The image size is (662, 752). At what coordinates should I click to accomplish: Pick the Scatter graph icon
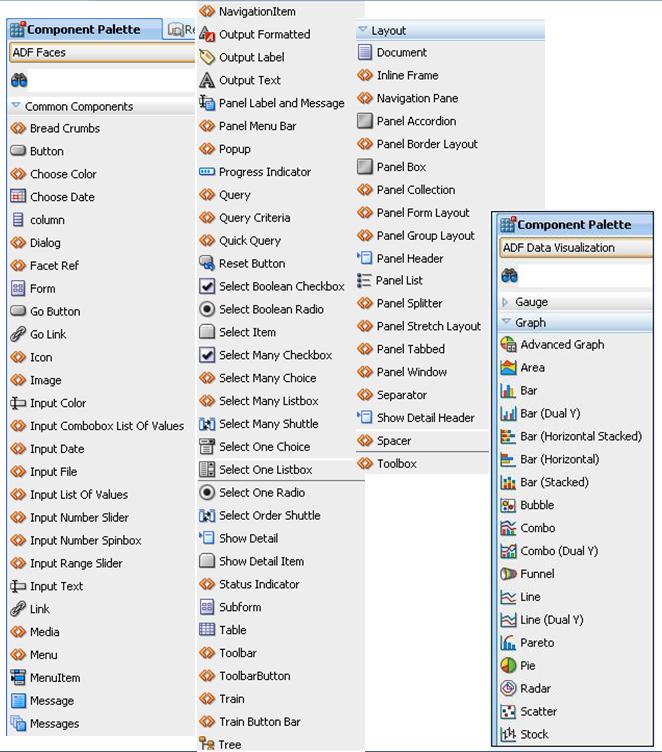pos(508,712)
